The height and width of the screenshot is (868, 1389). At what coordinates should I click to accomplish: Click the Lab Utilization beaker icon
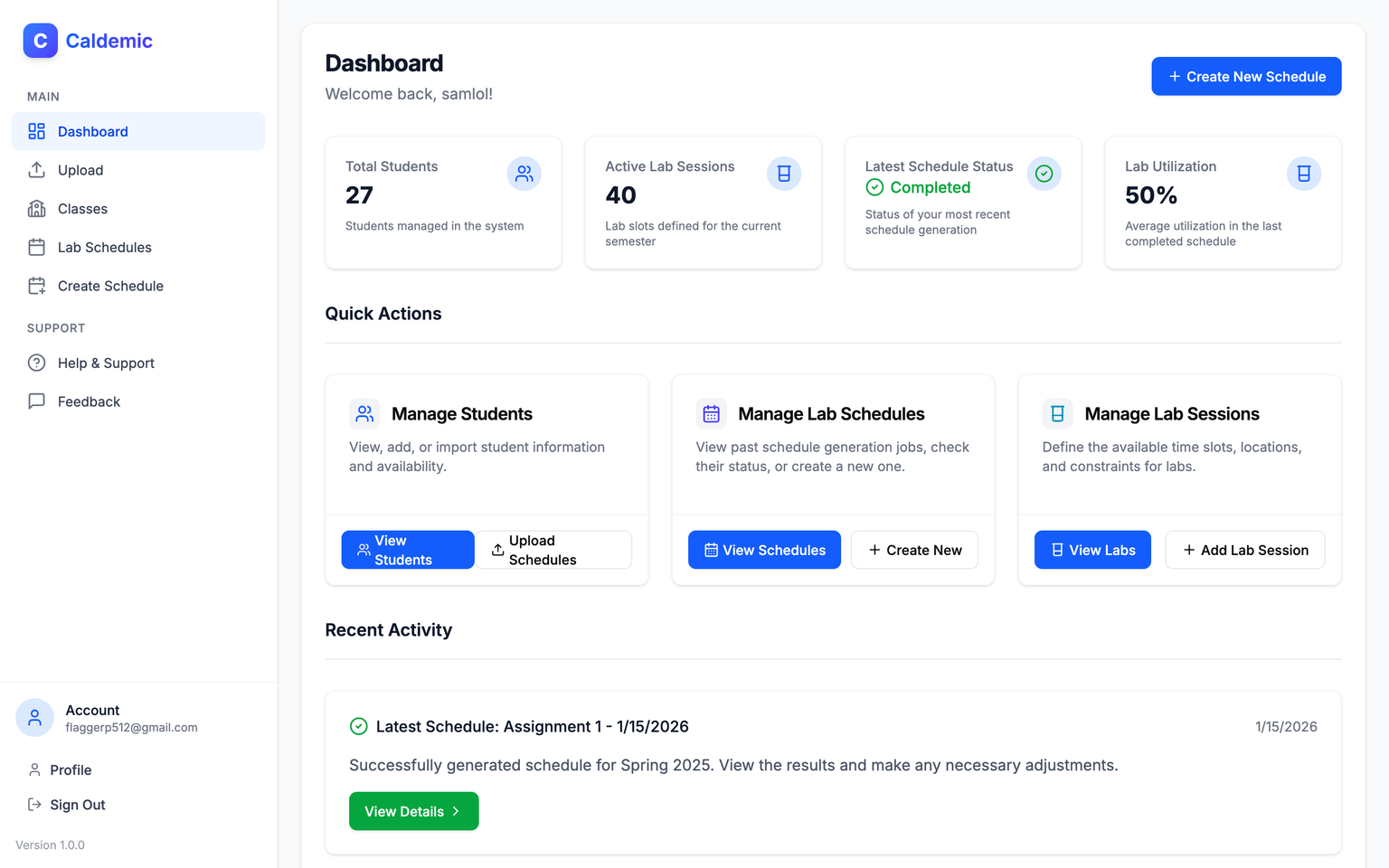pyautogui.click(x=1304, y=174)
